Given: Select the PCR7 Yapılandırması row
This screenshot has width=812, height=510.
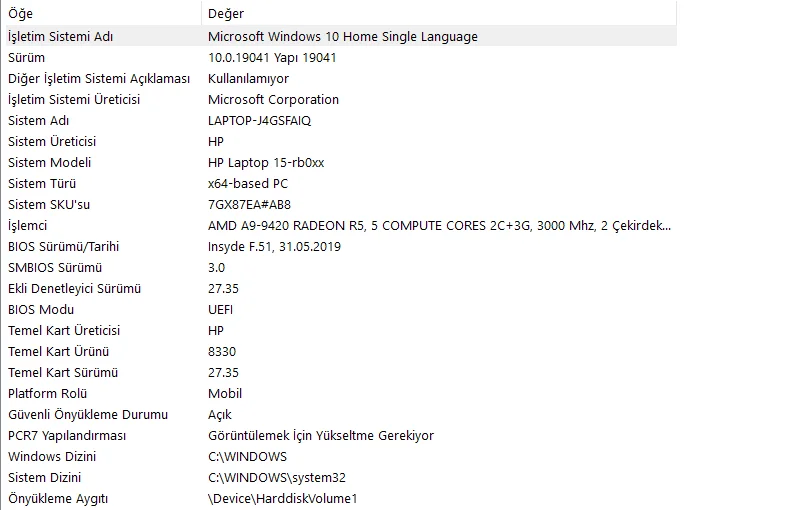Looking at the screenshot, I should (x=67, y=435).
